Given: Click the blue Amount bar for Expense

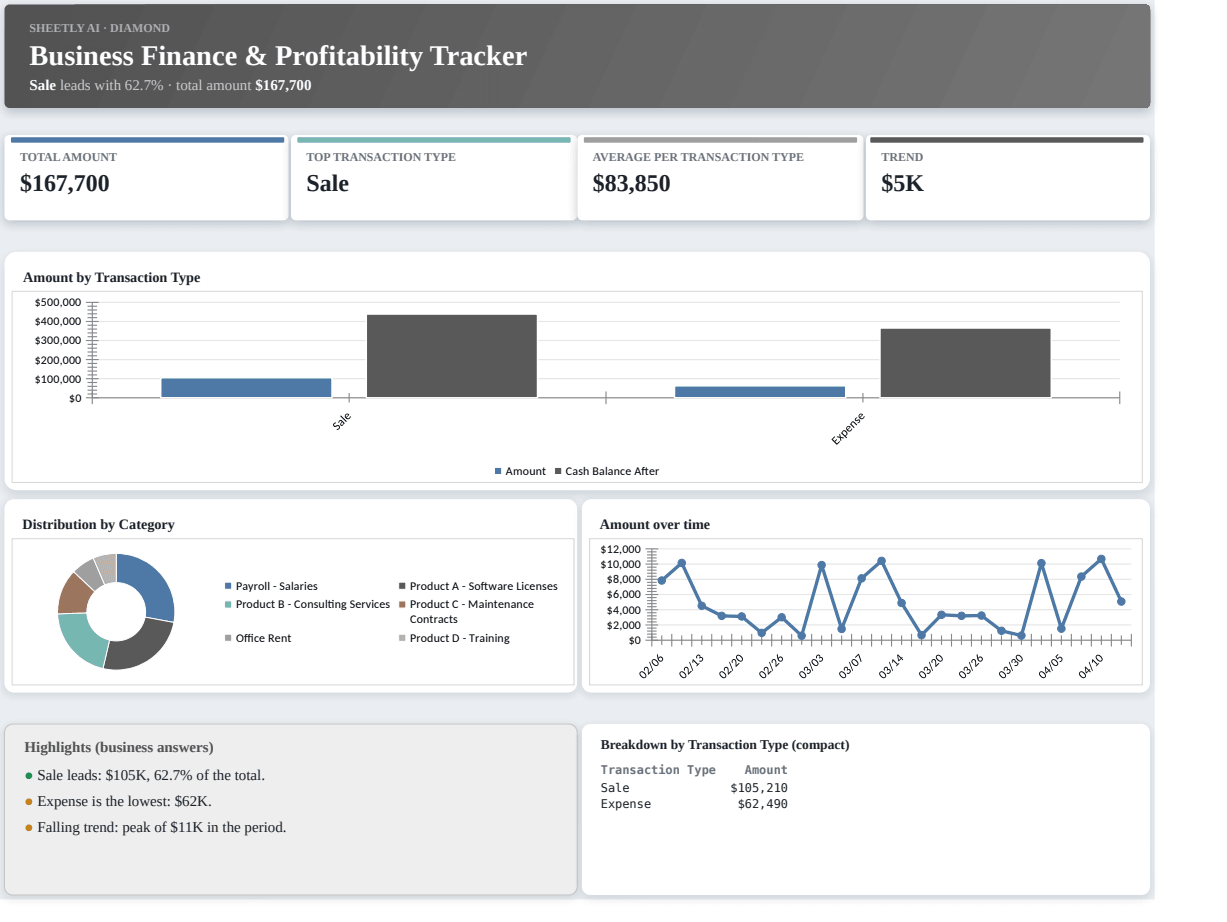Looking at the screenshot, I should 760,392.
